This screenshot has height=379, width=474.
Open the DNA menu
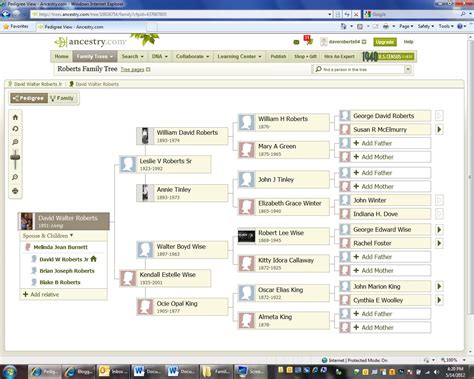coord(160,56)
